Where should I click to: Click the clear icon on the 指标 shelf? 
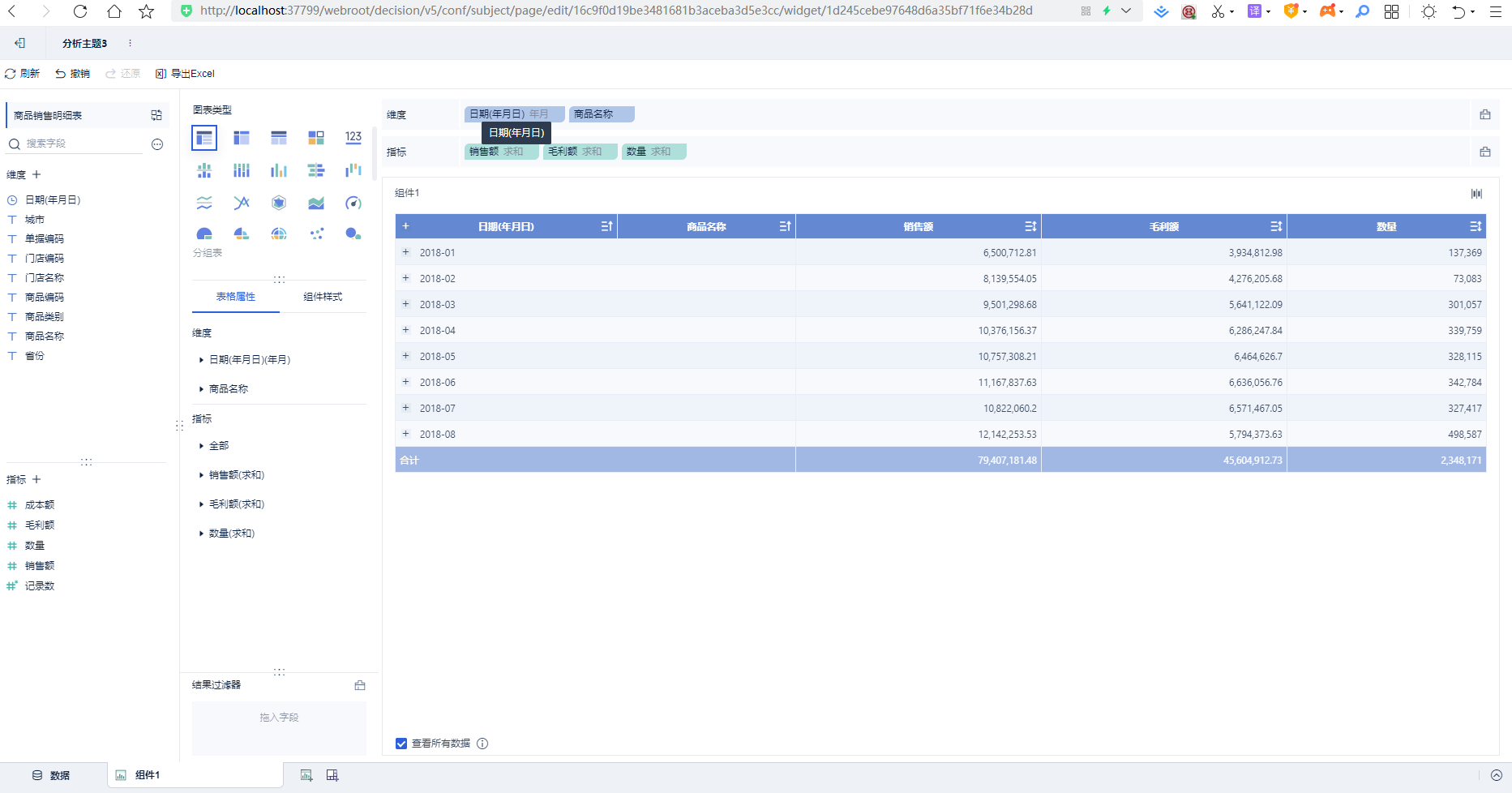1485,152
